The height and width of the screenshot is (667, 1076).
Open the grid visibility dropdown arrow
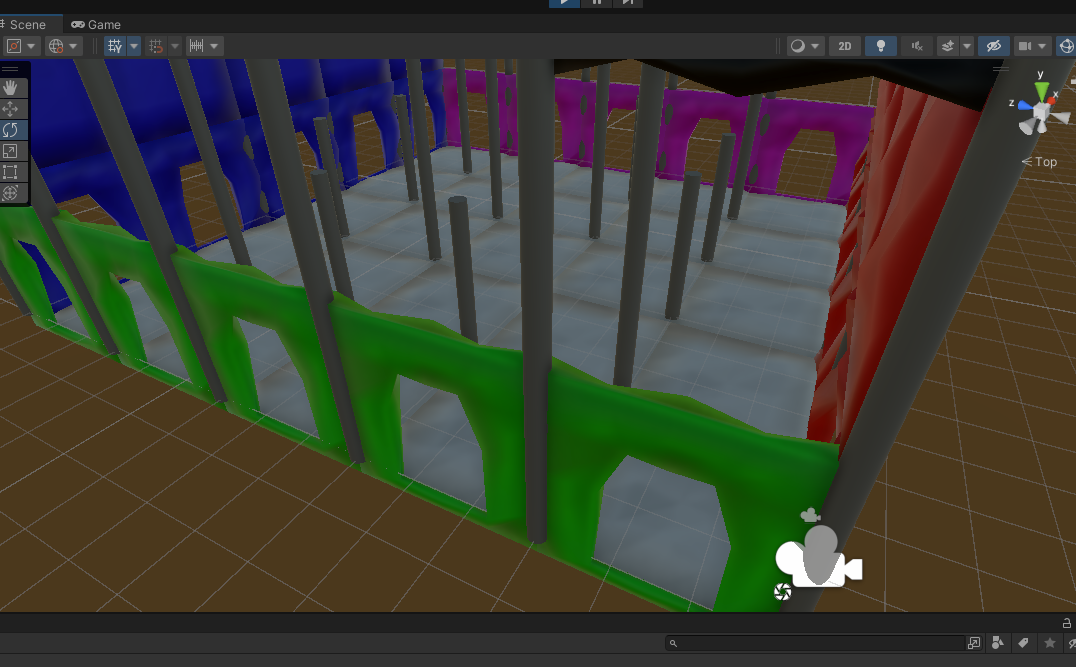pyautogui.click(x=134, y=46)
